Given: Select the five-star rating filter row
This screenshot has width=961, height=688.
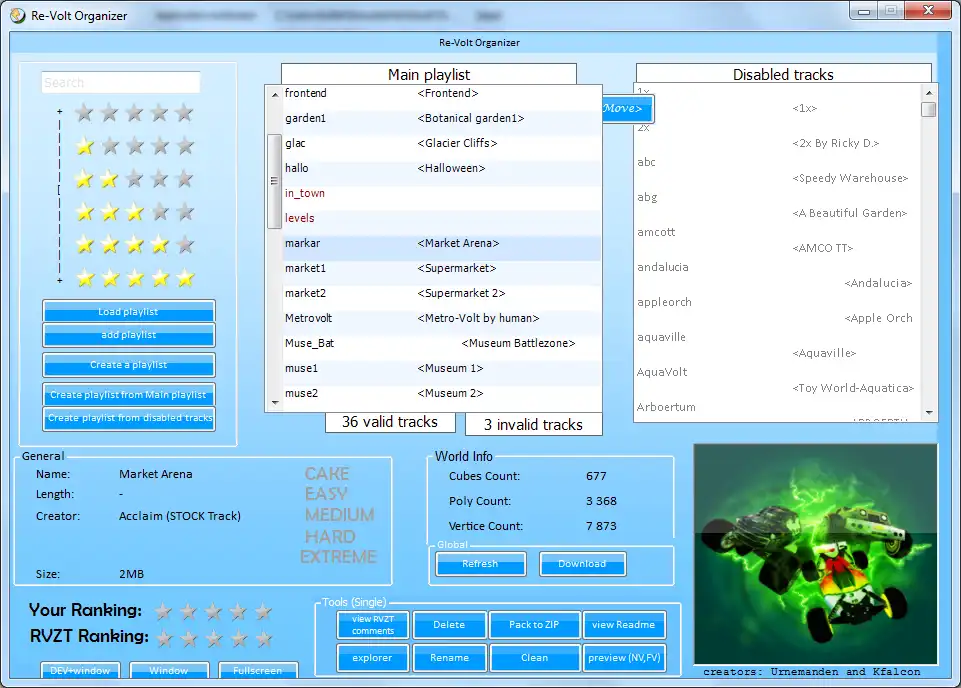Looking at the screenshot, I should pos(134,278).
